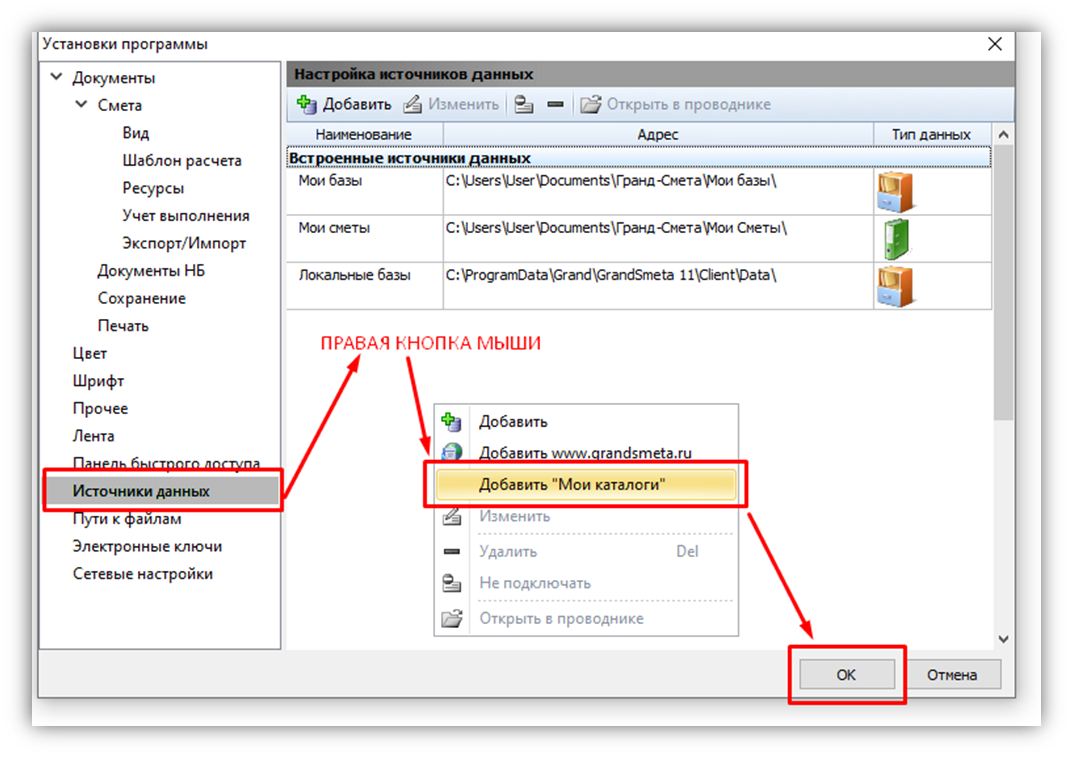1073x758 pixels.
Task: Select Сохранение in the settings tree
Action: (x=142, y=298)
